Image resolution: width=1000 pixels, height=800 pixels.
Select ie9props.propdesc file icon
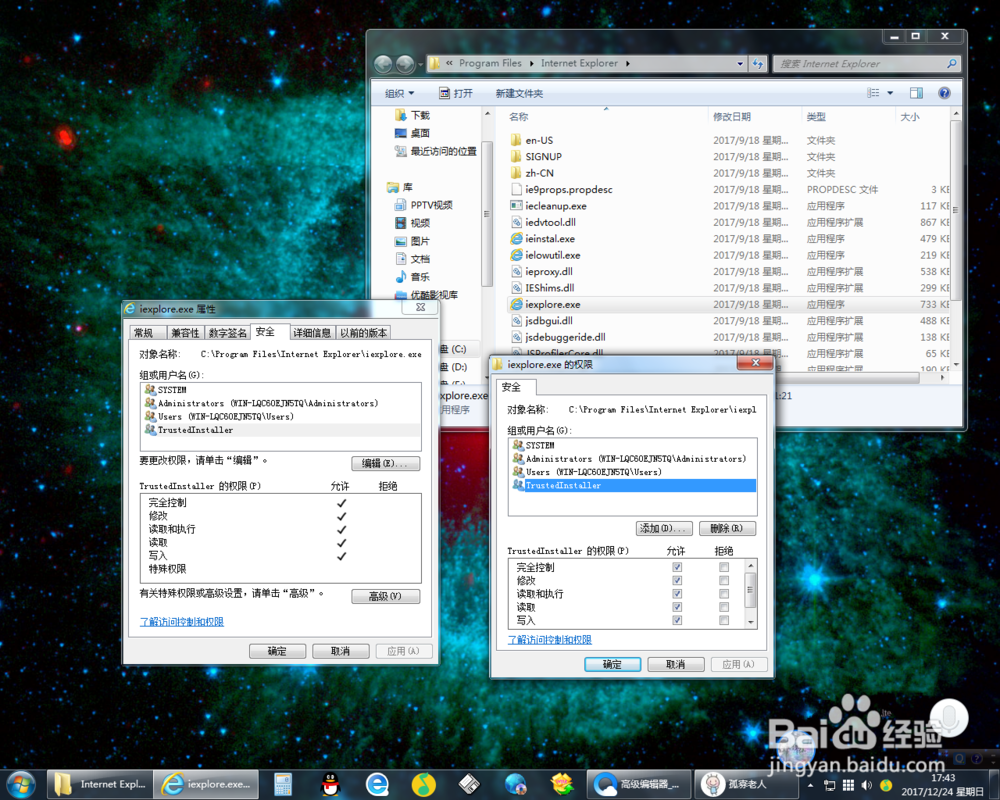coord(516,189)
